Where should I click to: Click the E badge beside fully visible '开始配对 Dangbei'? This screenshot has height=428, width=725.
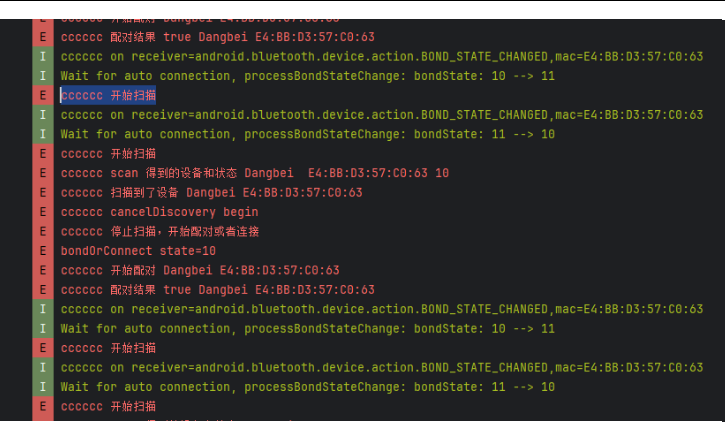tap(43, 270)
